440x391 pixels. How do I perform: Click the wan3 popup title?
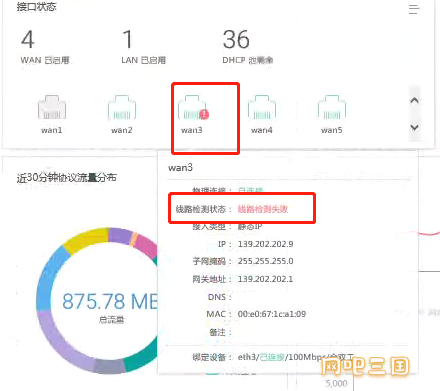180,167
